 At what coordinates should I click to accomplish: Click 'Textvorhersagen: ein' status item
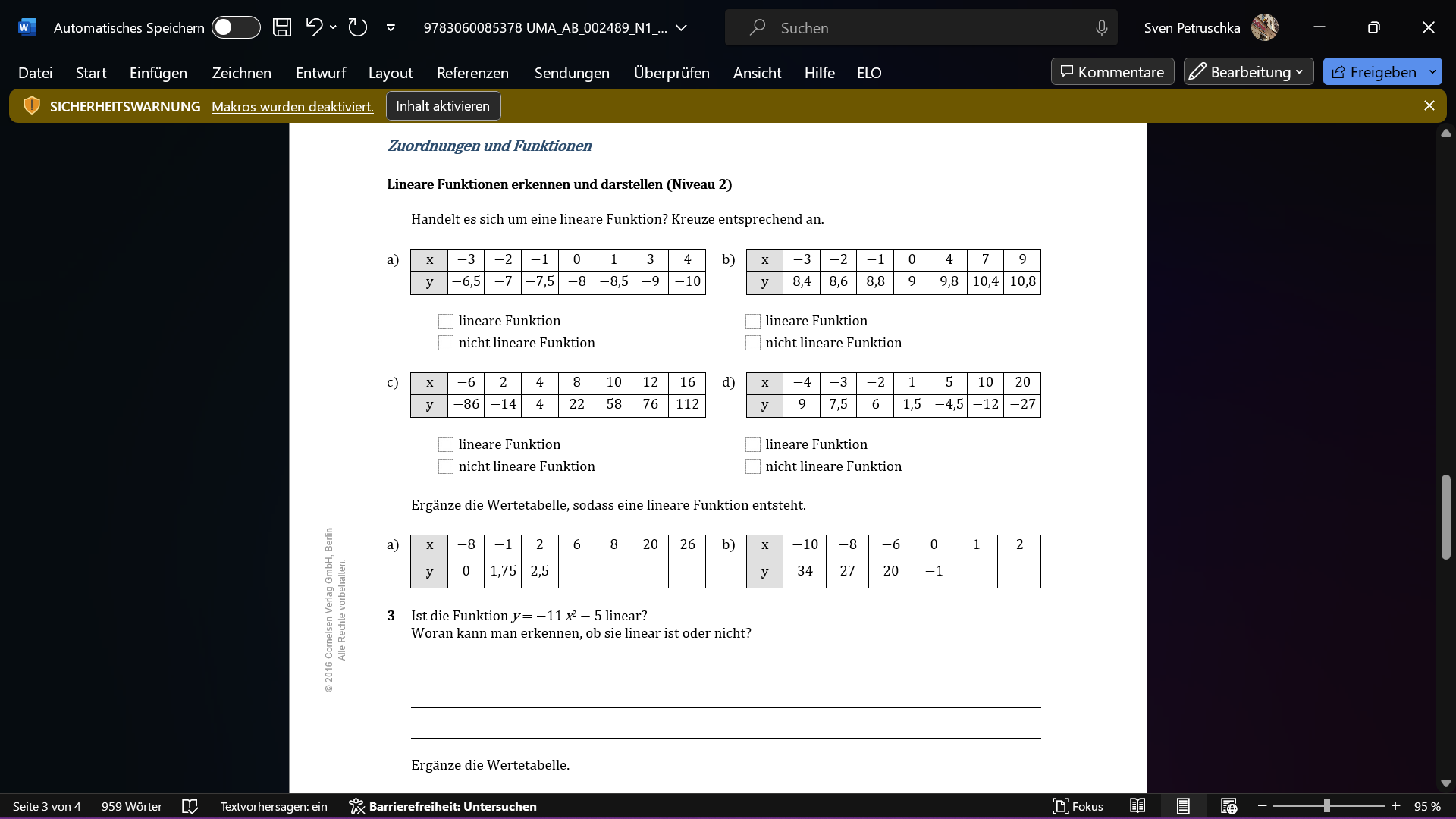pyautogui.click(x=274, y=806)
